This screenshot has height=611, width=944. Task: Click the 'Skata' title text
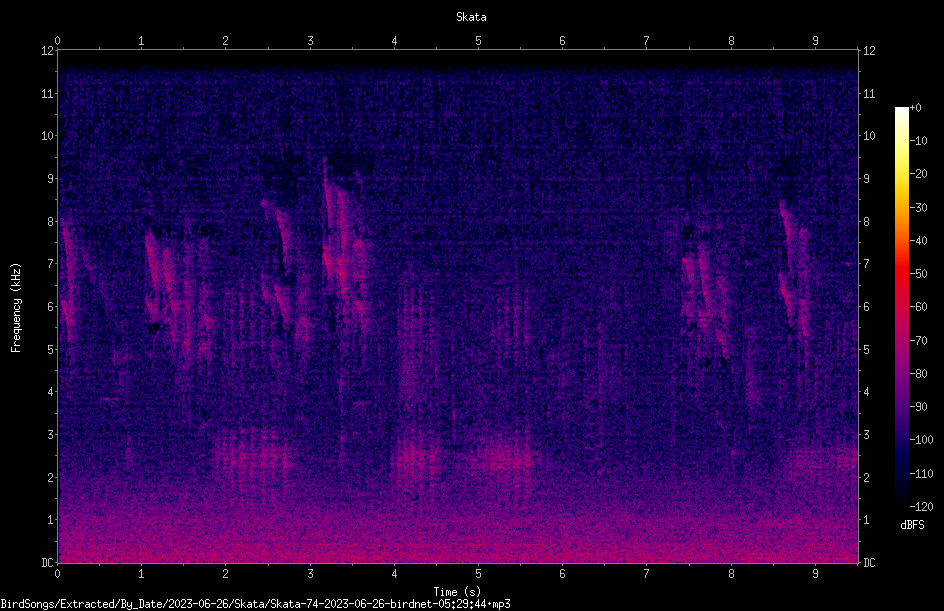[471, 17]
